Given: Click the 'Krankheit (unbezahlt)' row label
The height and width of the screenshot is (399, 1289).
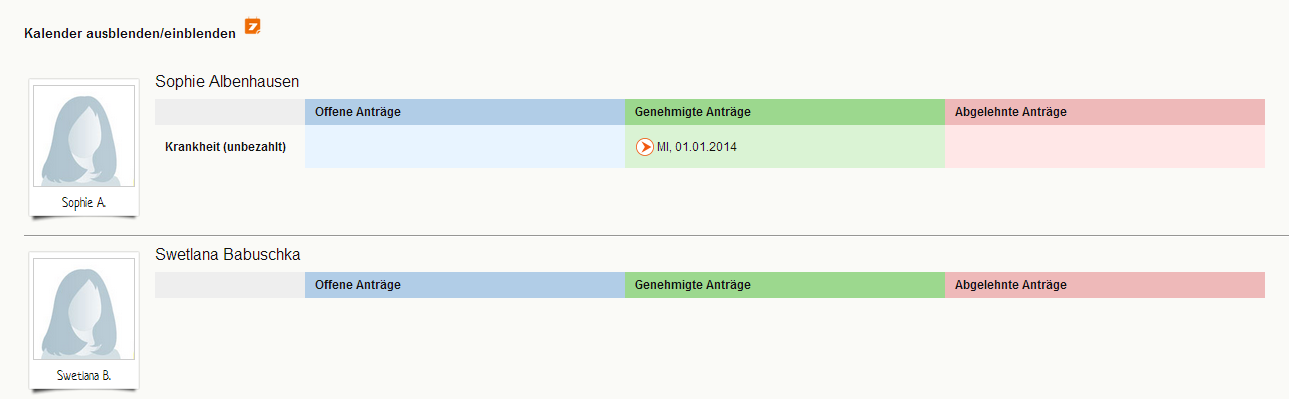Looking at the screenshot, I should click(226, 147).
